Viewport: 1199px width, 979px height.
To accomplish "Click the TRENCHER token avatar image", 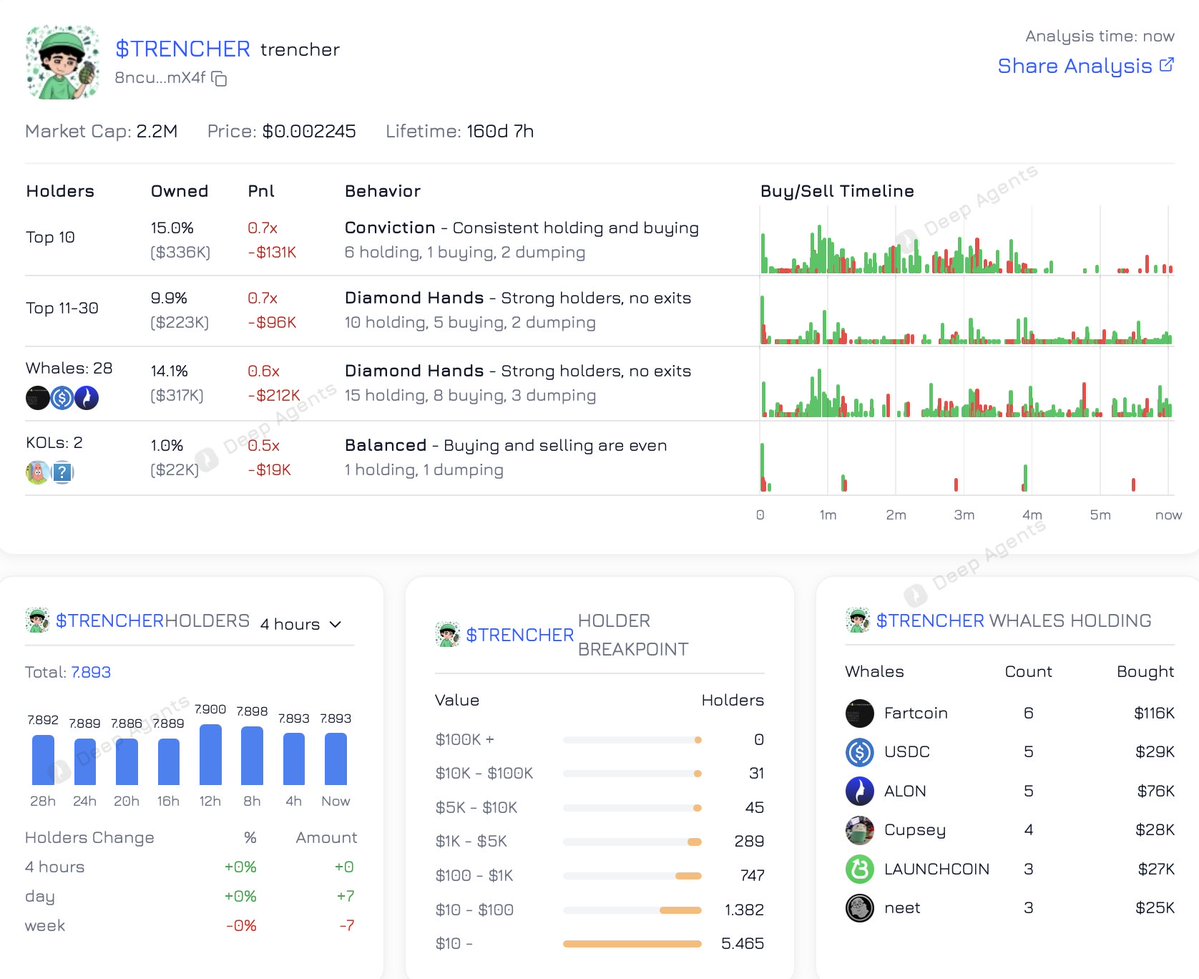I will click(x=62, y=62).
